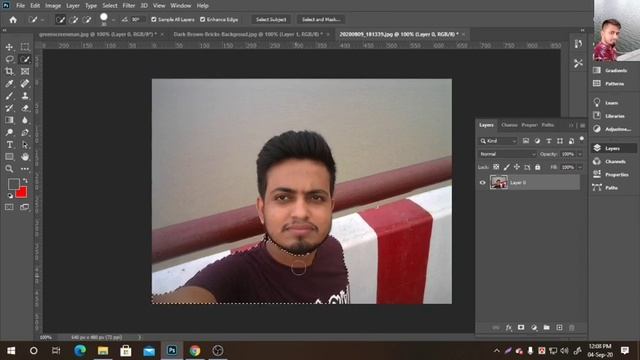The height and width of the screenshot is (360, 640).
Task: Swap foreground and background colors
Action: click(25, 180)
